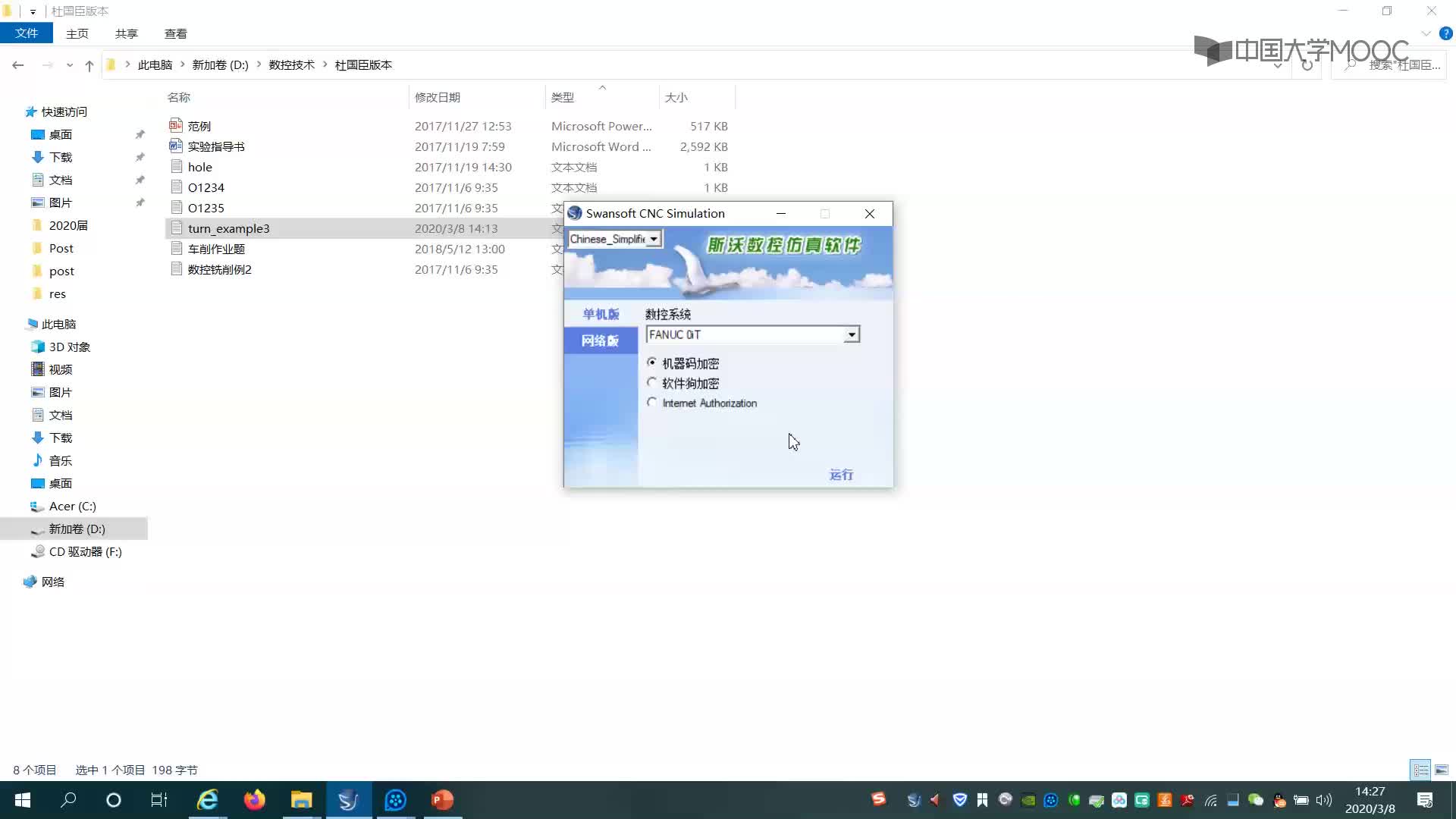Open 此电脑 in the navigation pane
Image resolution: width=1456 pixels, height=819 pixels.
coord(58,324)
